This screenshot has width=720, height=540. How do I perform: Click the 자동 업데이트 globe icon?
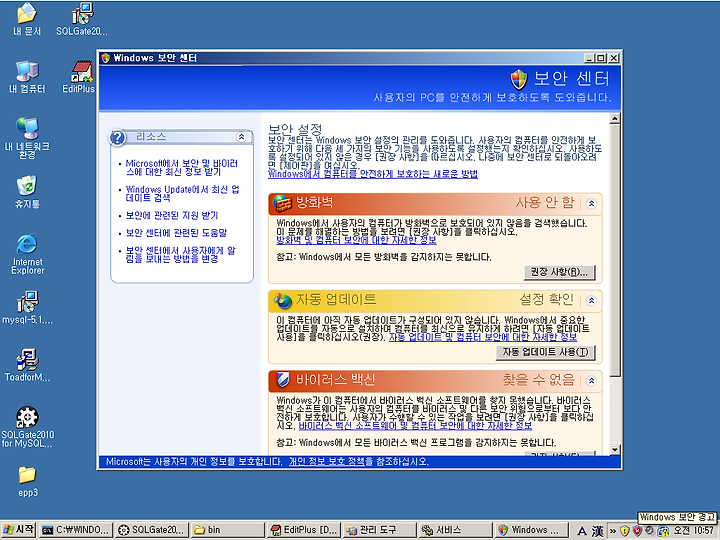(282, 301)
